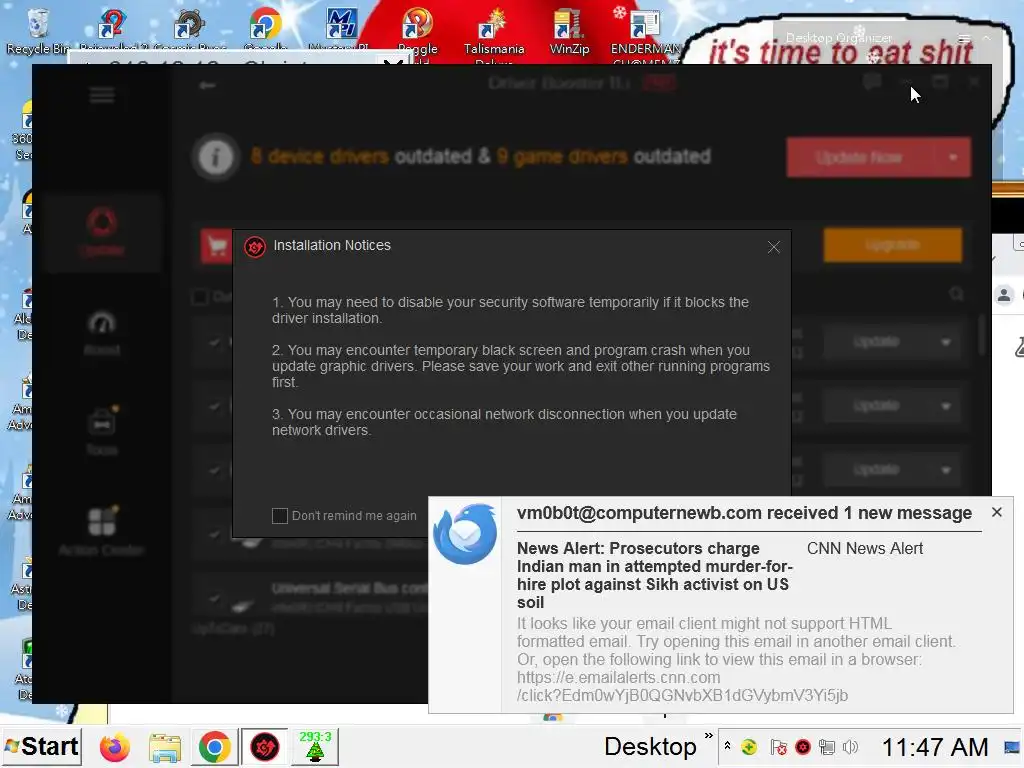Click the search icon above the driver list
1024x768 pixels.
point(956,295)
